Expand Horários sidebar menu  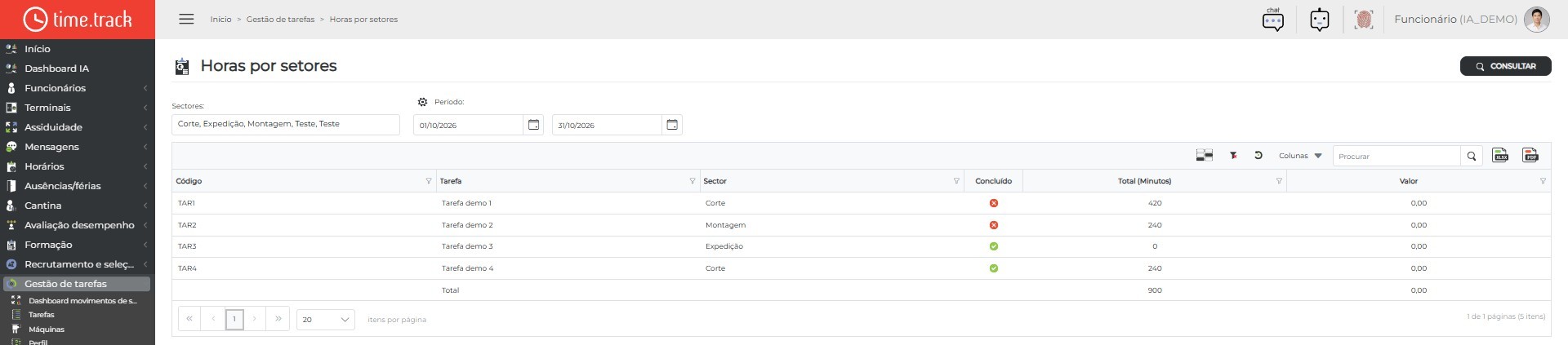78,166
